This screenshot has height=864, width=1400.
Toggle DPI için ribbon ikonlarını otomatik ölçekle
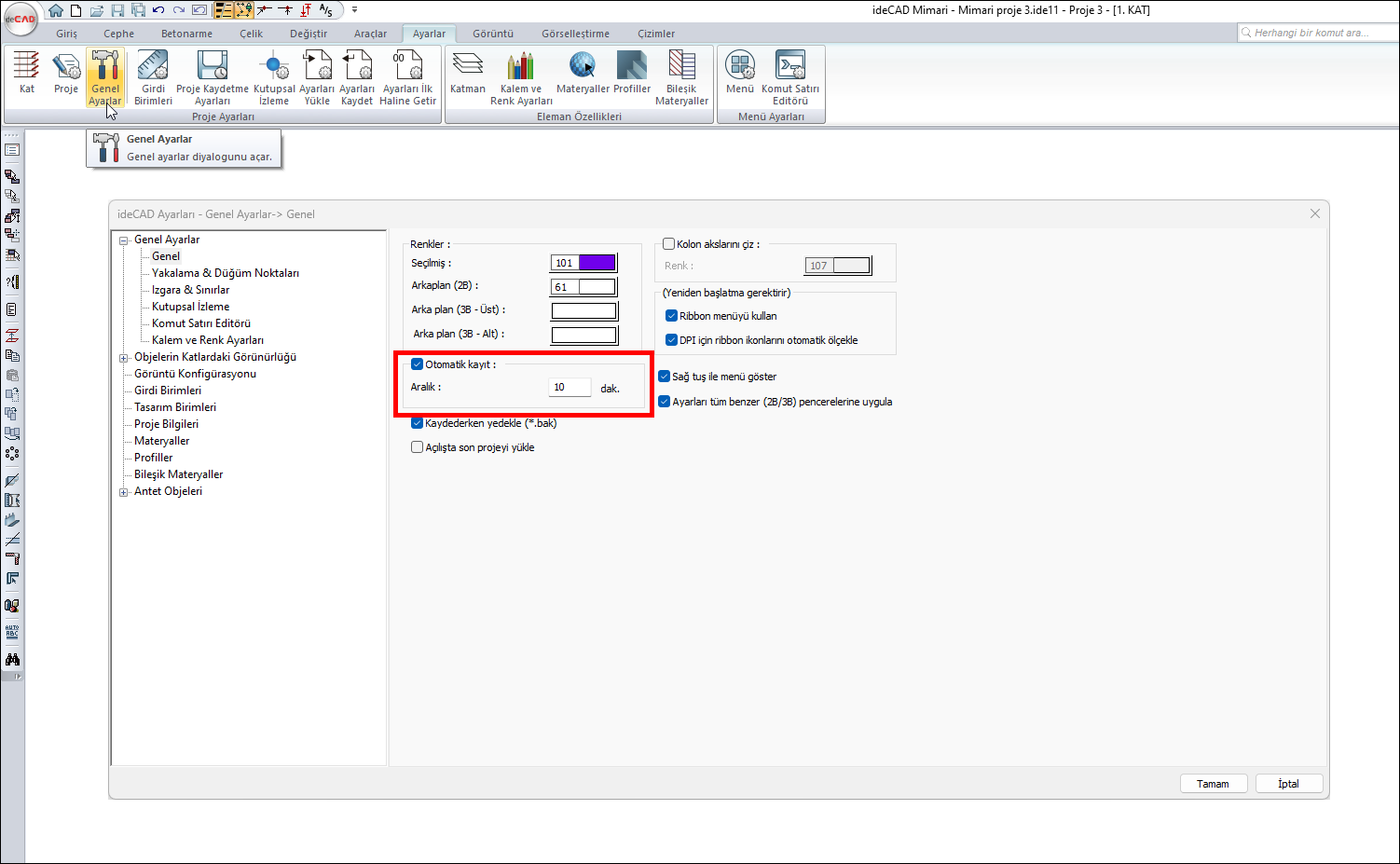(671, 340)
